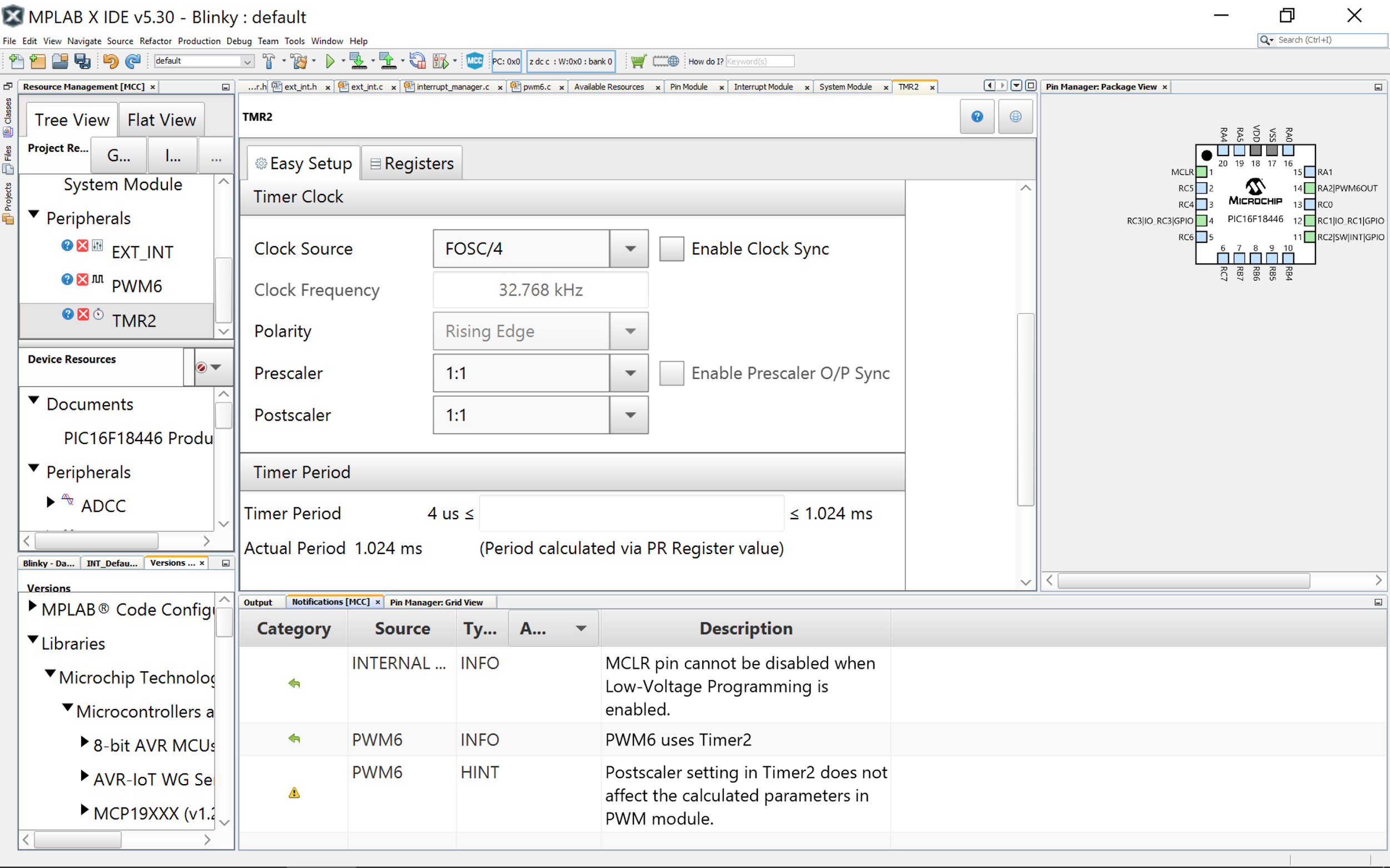Click the New File toolbar icon

pos(17,61)
